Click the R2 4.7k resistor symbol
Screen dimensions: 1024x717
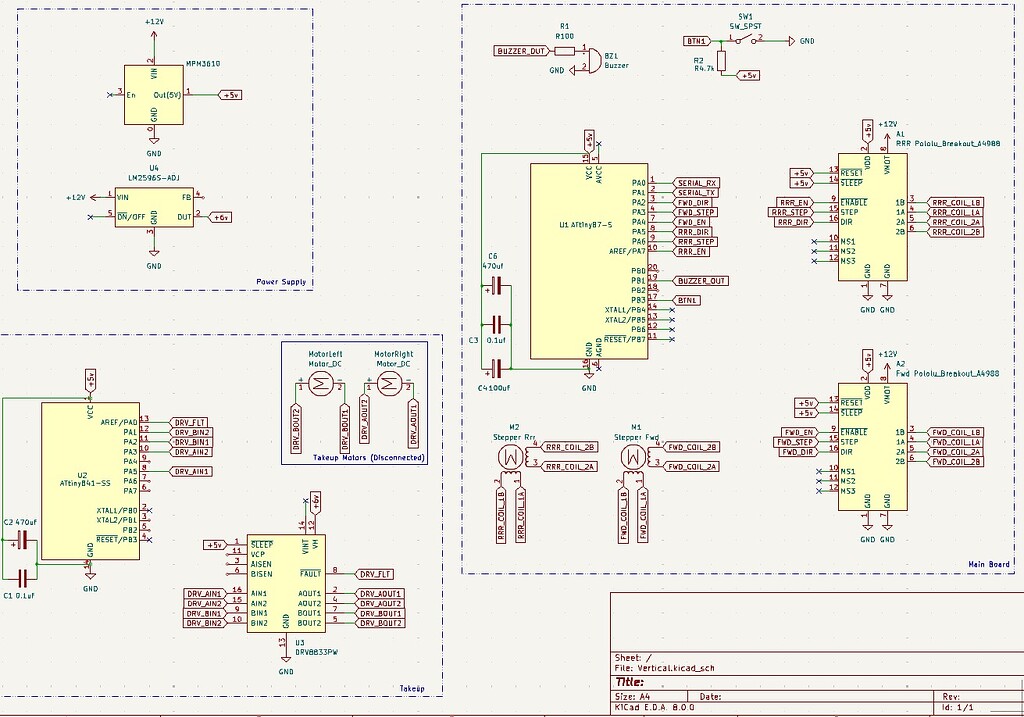[x=723, y=60]
